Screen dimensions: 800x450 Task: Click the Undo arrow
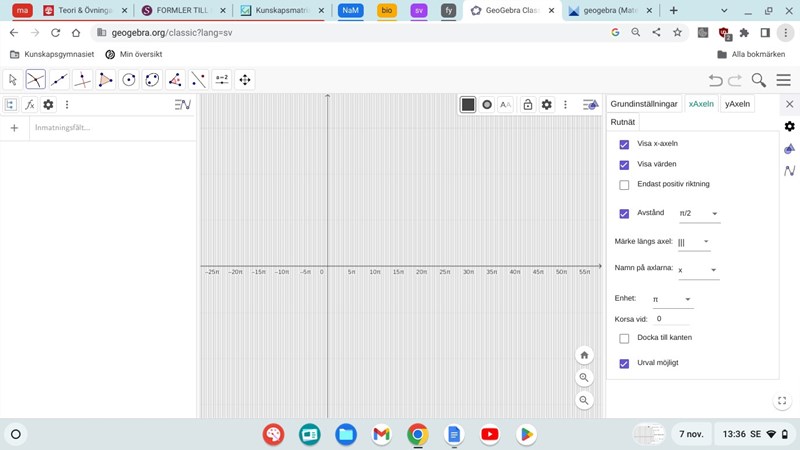715,80
